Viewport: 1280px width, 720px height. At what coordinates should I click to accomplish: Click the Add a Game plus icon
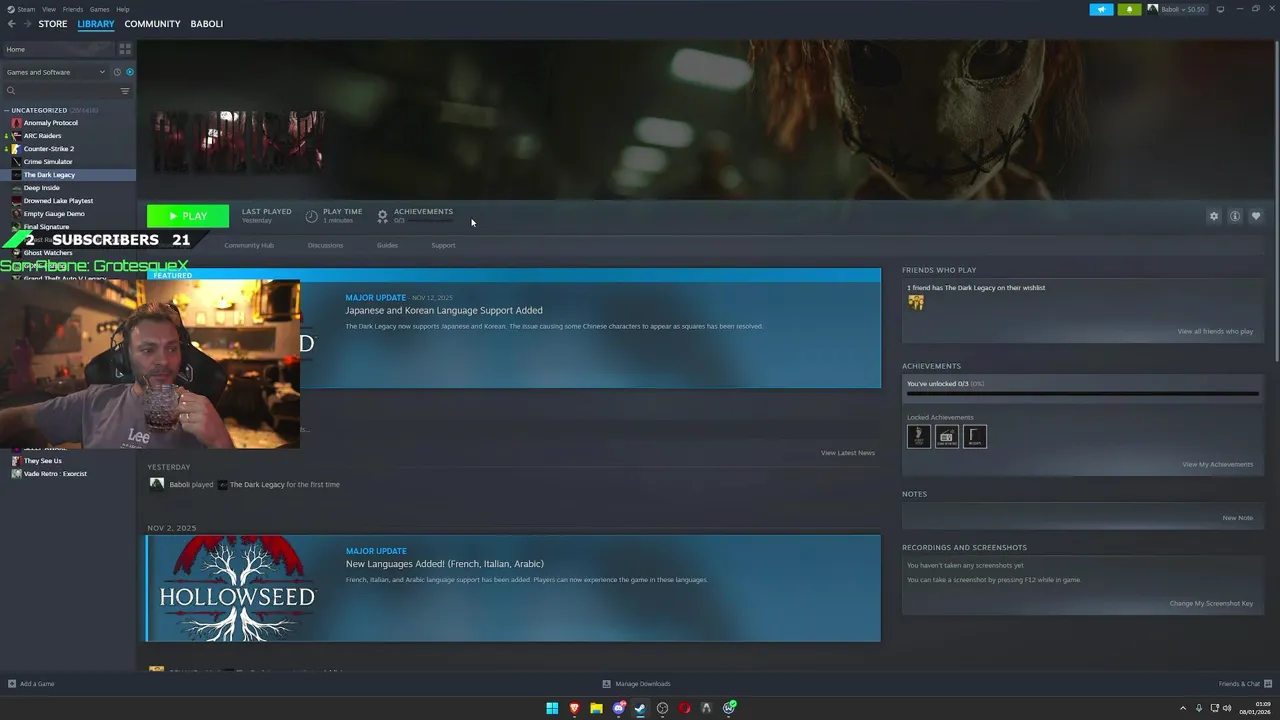[x=12, y=684]
